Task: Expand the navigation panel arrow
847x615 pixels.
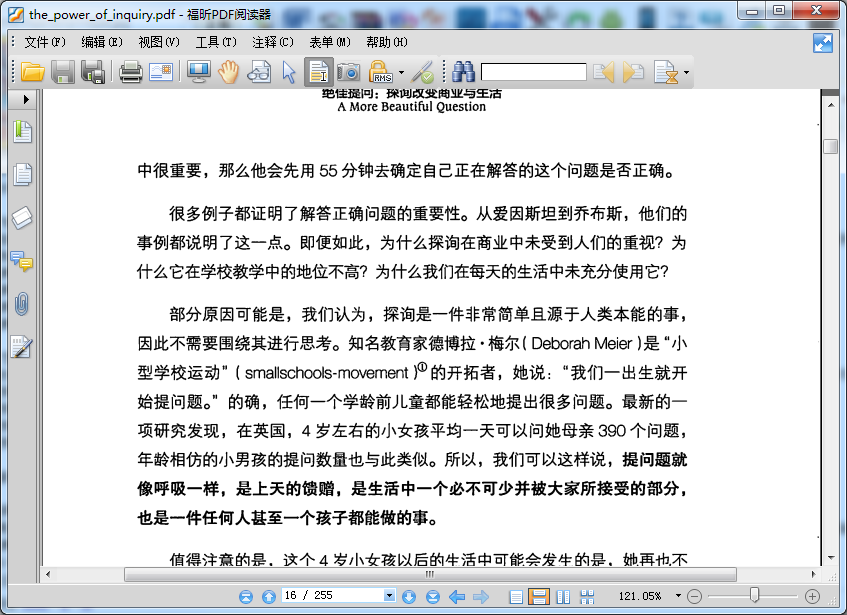Action: click(25, 99)
